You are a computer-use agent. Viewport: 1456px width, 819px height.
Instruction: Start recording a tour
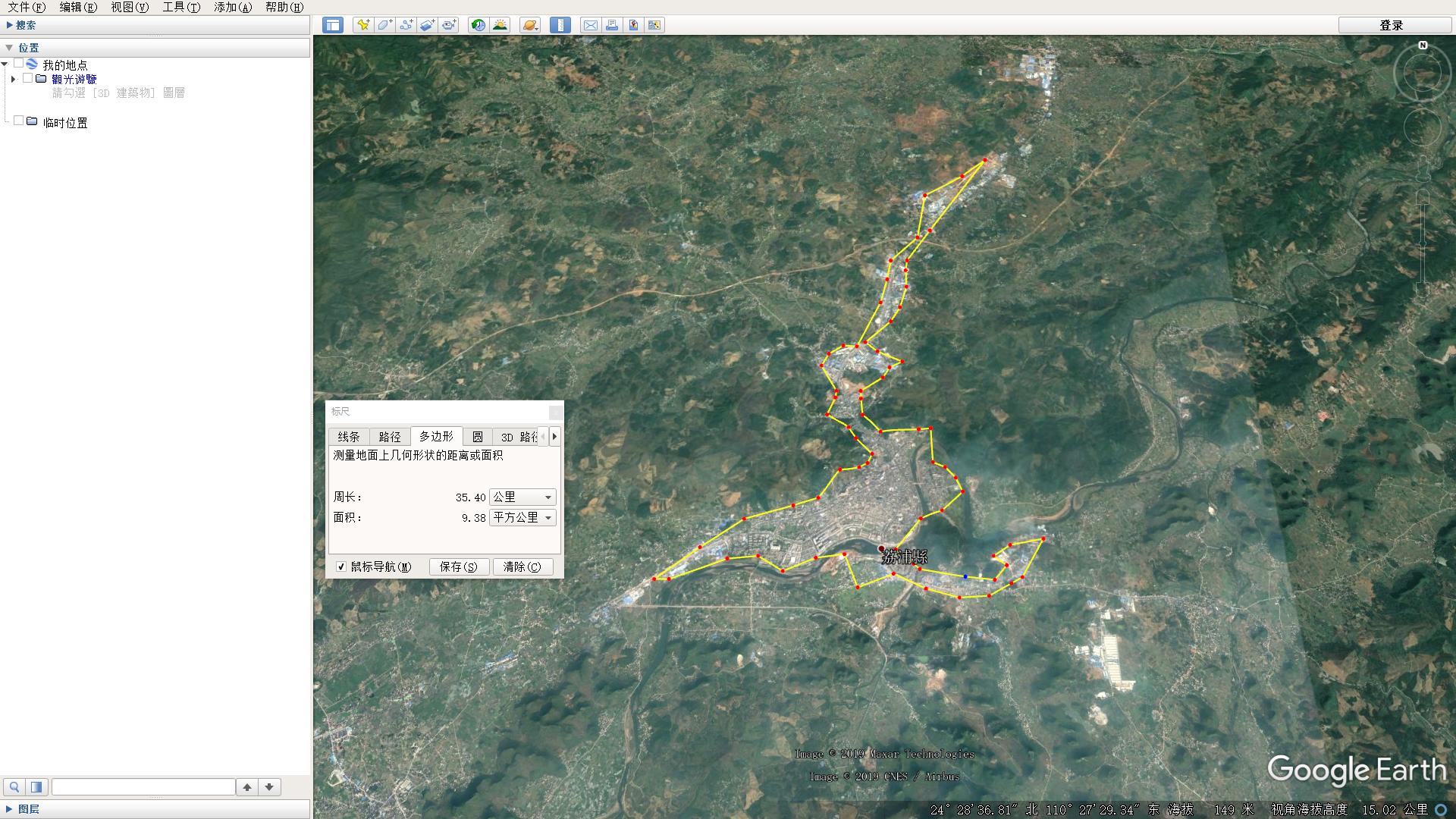point(449,25)
